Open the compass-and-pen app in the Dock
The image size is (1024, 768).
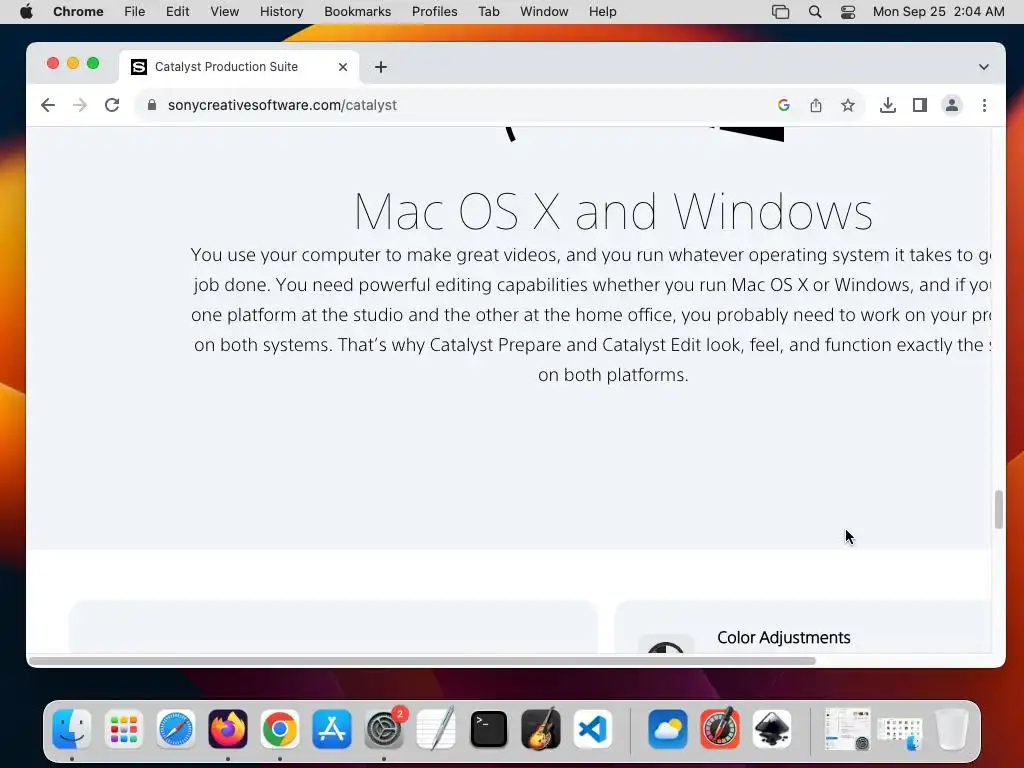tap(720, 729)
